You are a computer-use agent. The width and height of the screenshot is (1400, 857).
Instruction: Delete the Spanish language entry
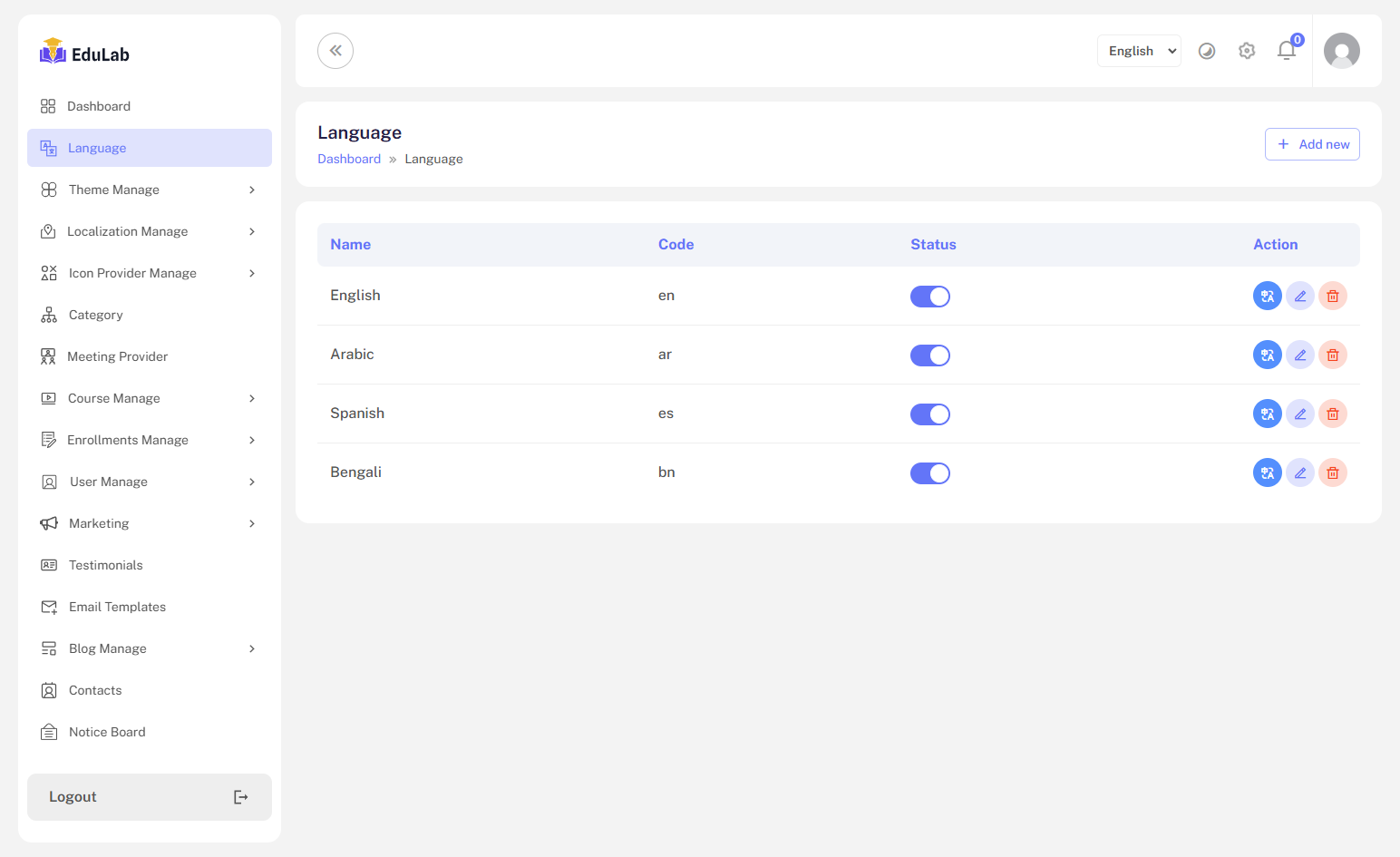[1332, 414]
